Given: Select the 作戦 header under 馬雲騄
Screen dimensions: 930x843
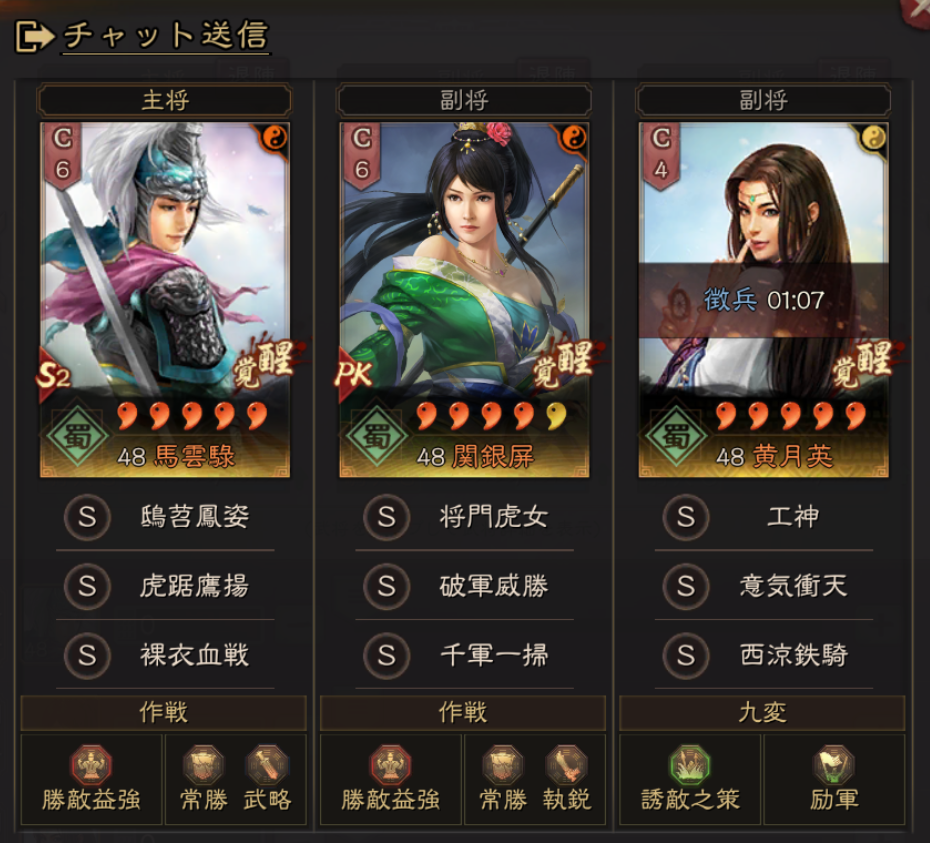Looking at the screenshot, I should click(x=164, y=712).
